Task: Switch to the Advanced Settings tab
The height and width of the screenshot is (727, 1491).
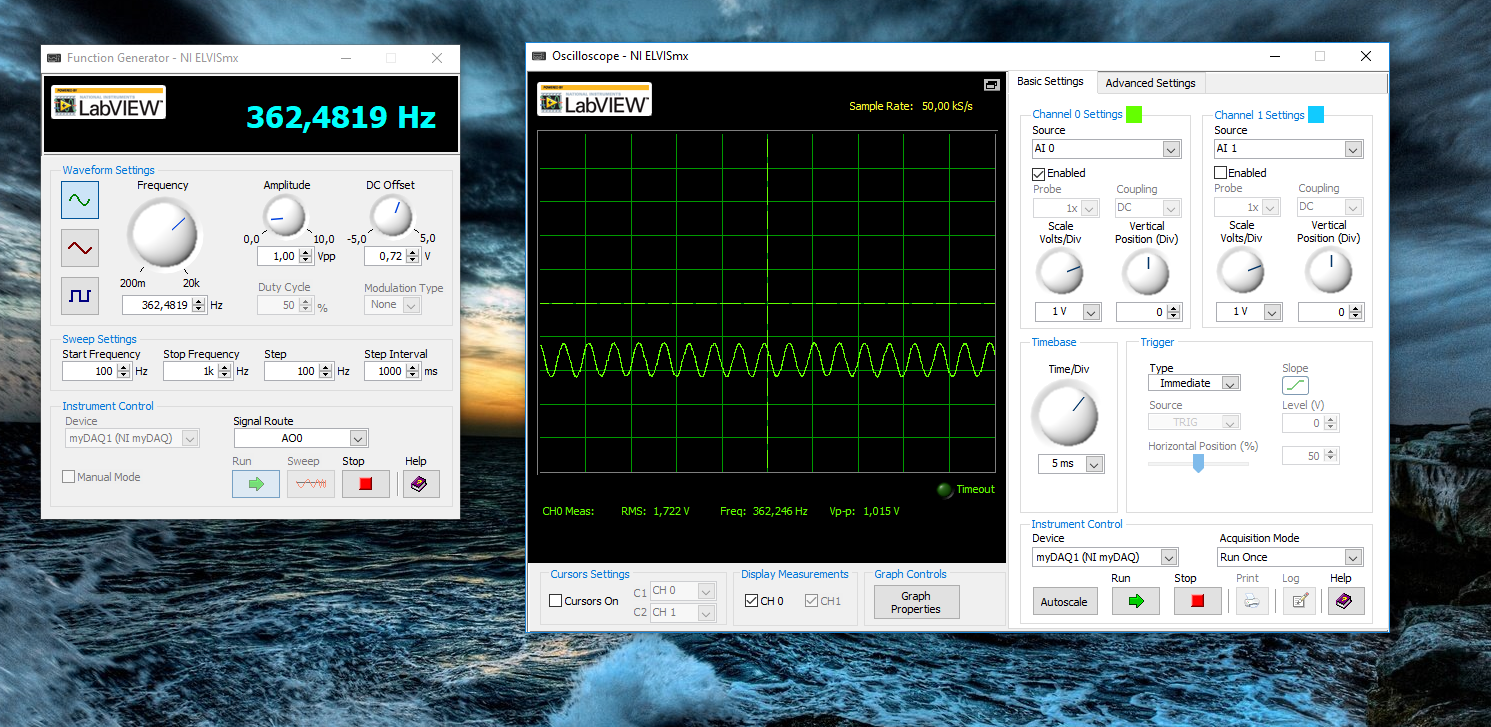Action: click(x=1150, y=83)
